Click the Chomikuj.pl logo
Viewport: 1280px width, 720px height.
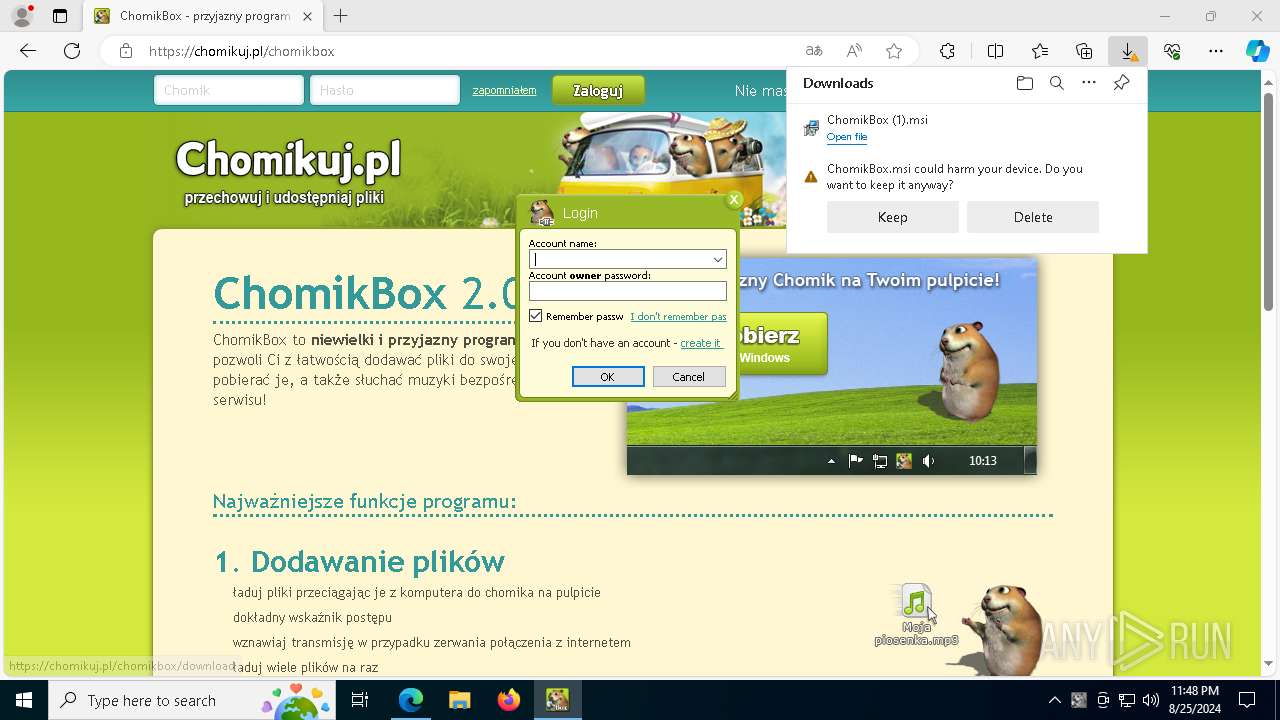click(x=288, y=160)
